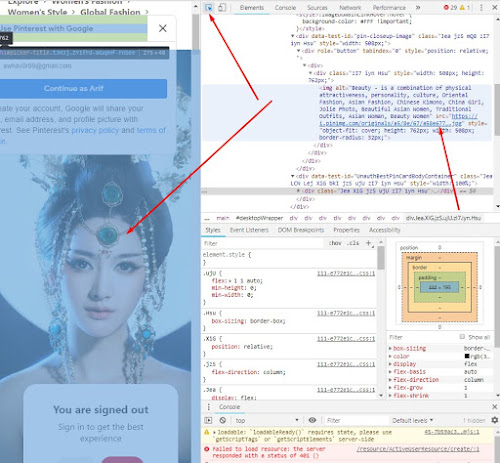Expand the flex-grow computed property
Image resolution: width=500 pixels, height=463 pixels.
[390, 388]
